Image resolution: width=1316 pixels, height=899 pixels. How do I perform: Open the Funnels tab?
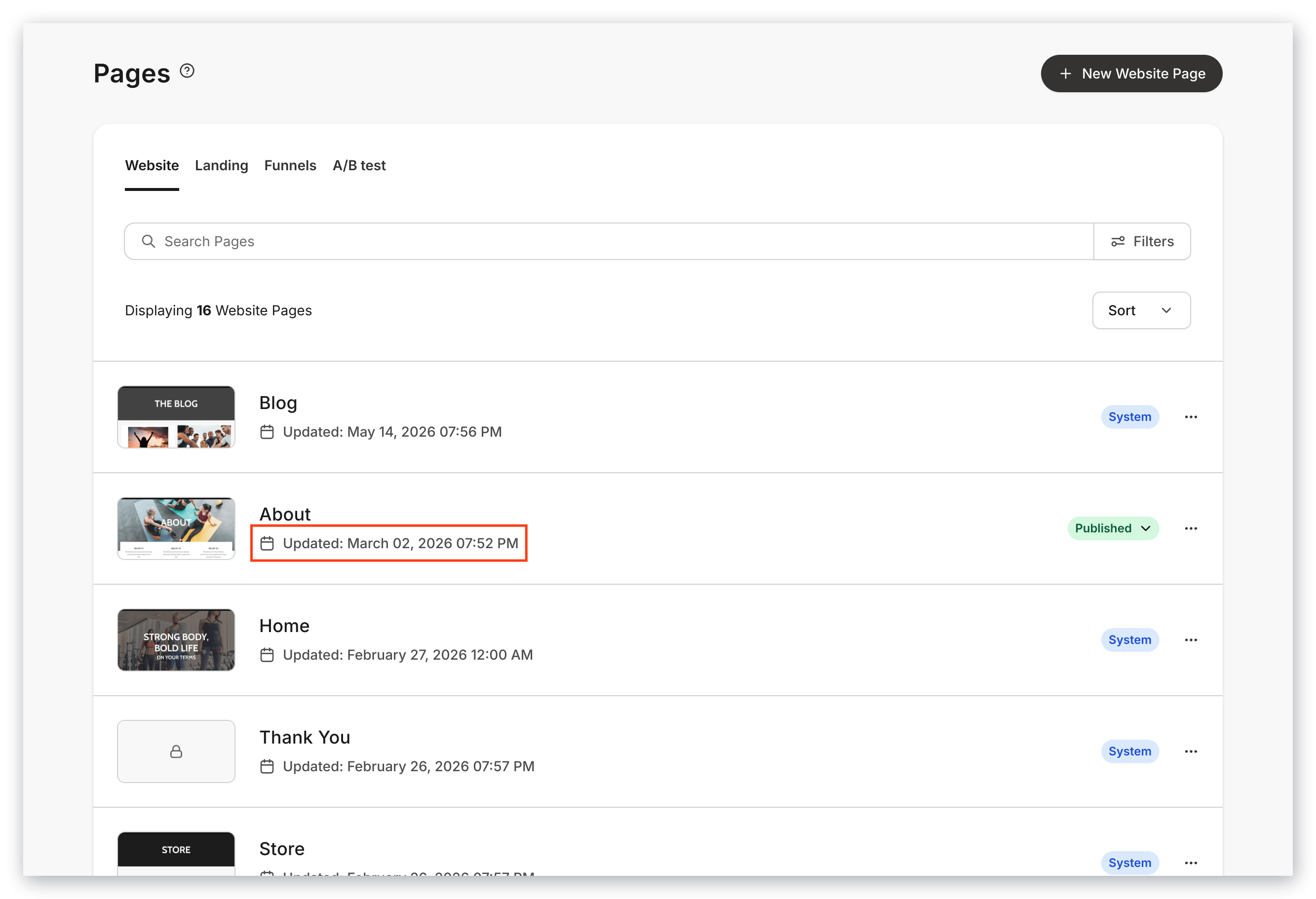coord(290,165)
